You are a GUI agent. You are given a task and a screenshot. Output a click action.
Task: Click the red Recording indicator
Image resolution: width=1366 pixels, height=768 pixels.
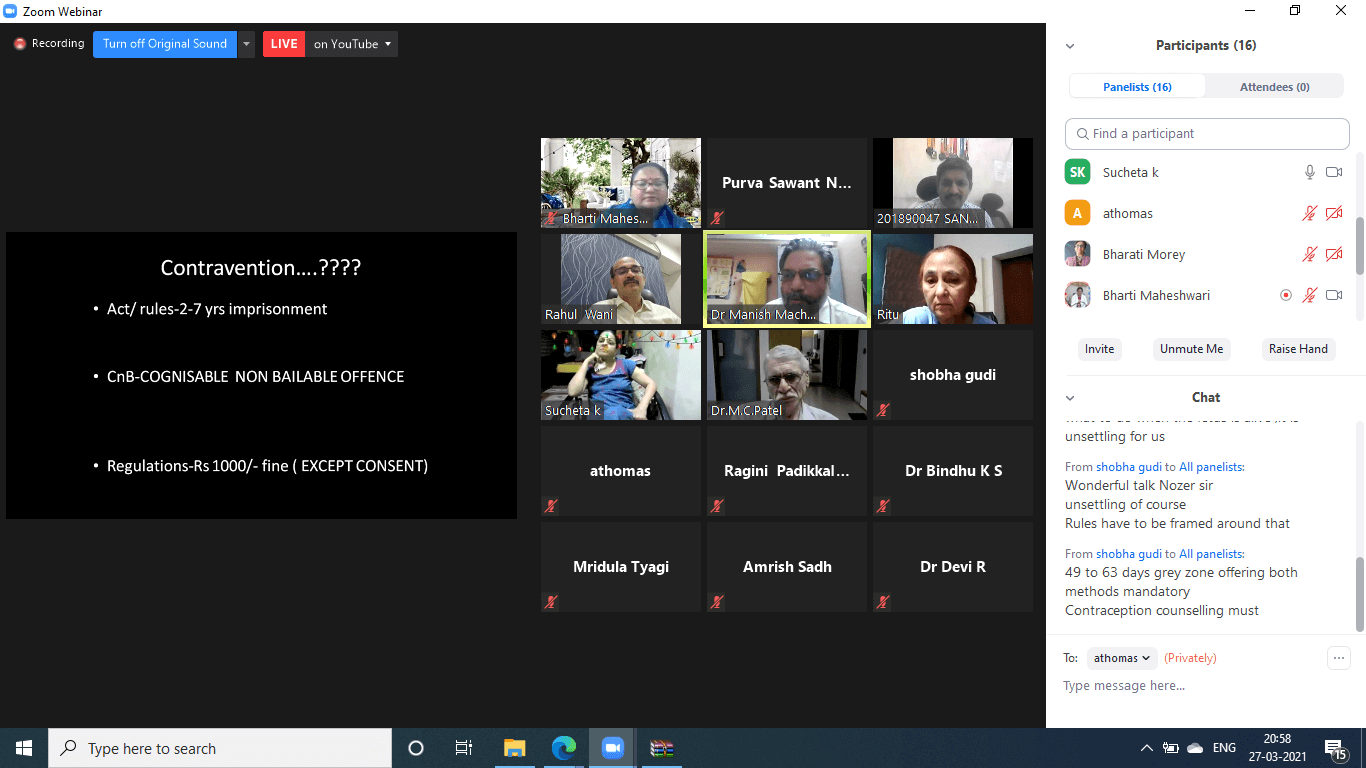[x=19, y=44]
